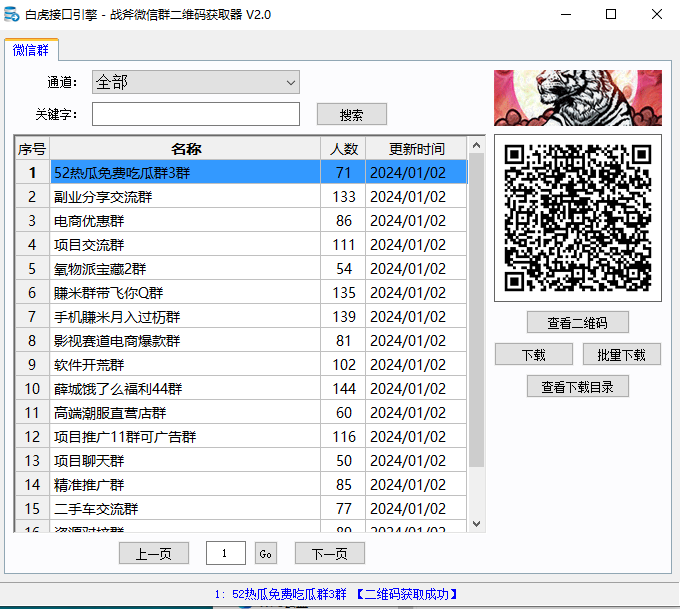Click the page number input box
Viewport: 680px width, 609px height.
(226, 553)
